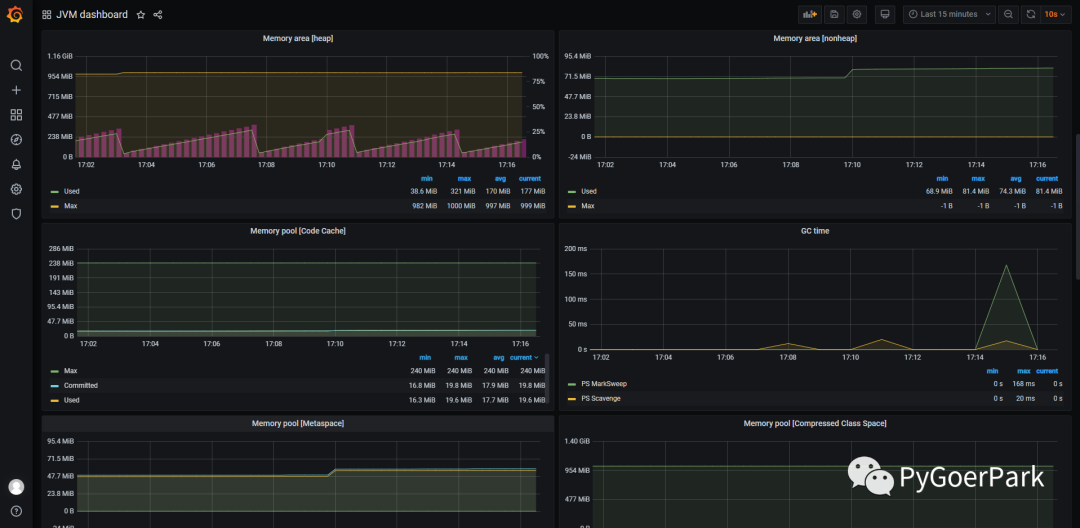
Task: Click the JVM dashboard title
Action: point(91,15)
